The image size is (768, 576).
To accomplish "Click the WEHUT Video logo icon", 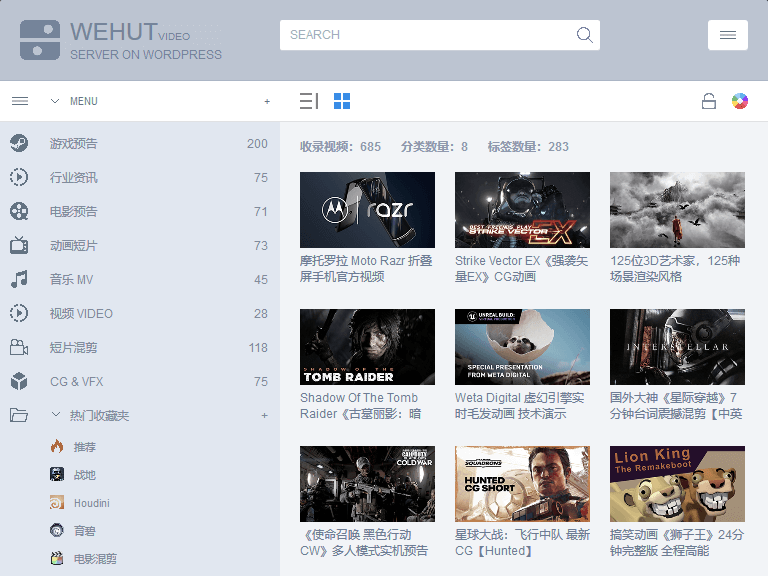I will 40,40.
